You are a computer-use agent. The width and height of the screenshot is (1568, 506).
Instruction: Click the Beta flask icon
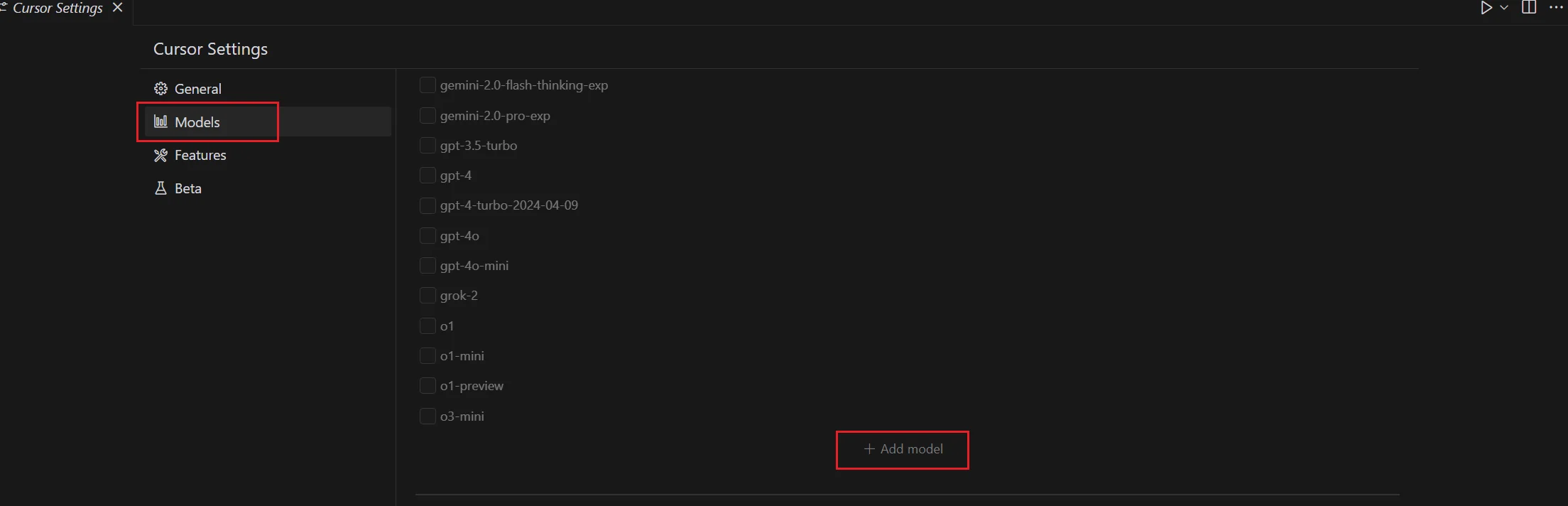(x=160, y=188)
